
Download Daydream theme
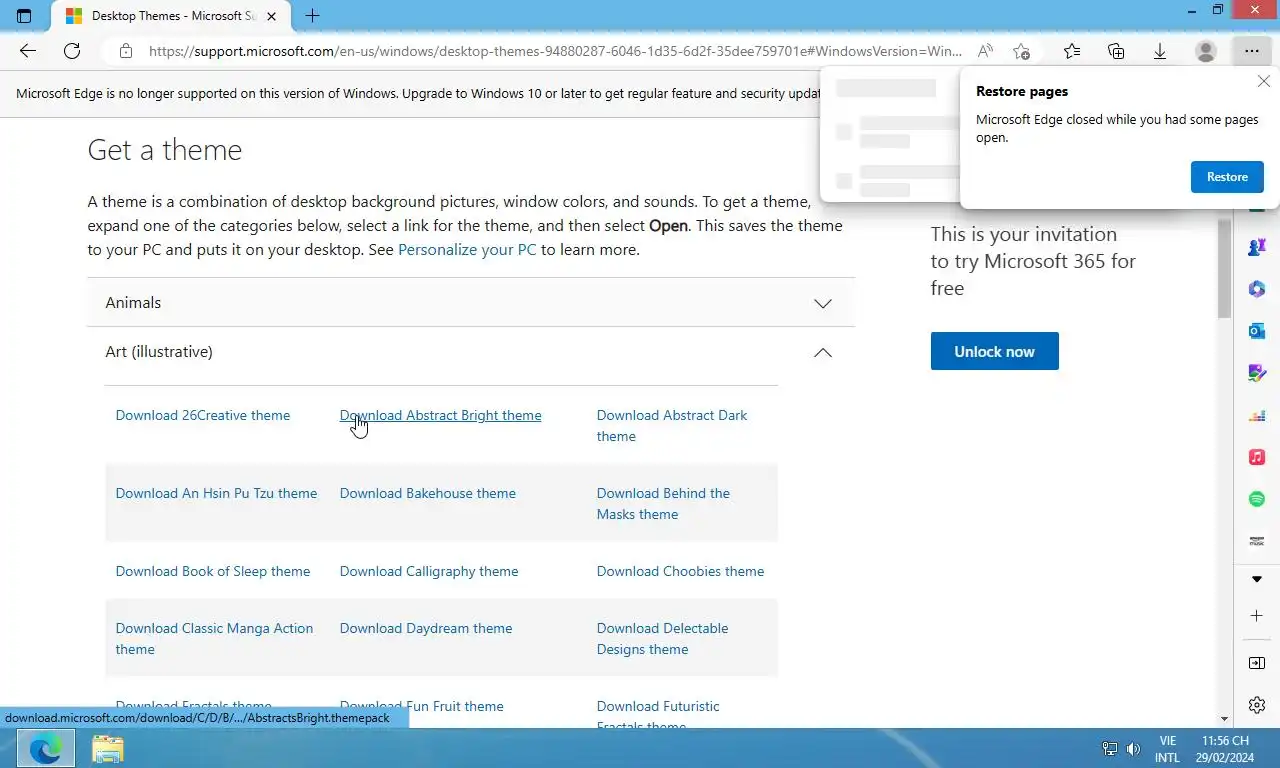426,628
